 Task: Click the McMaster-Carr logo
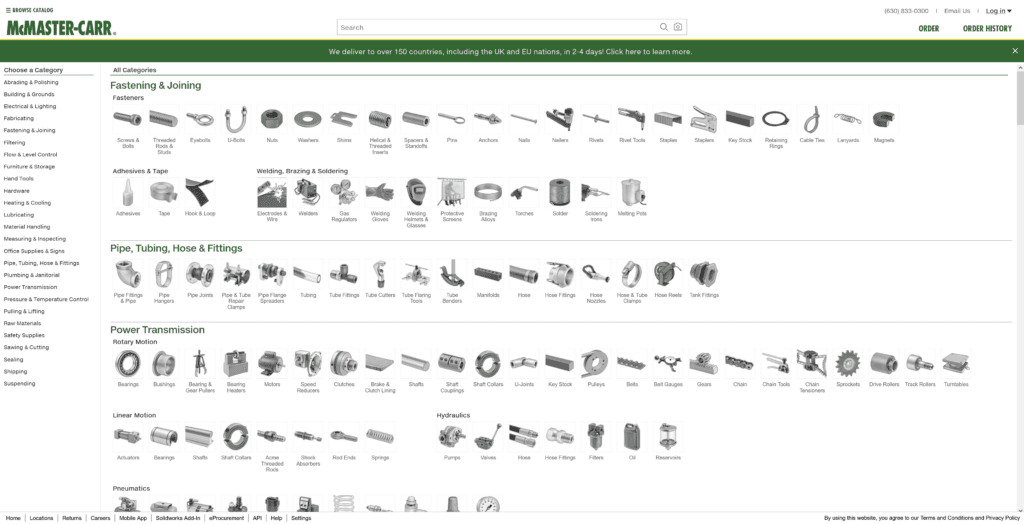tap(61, 28)
